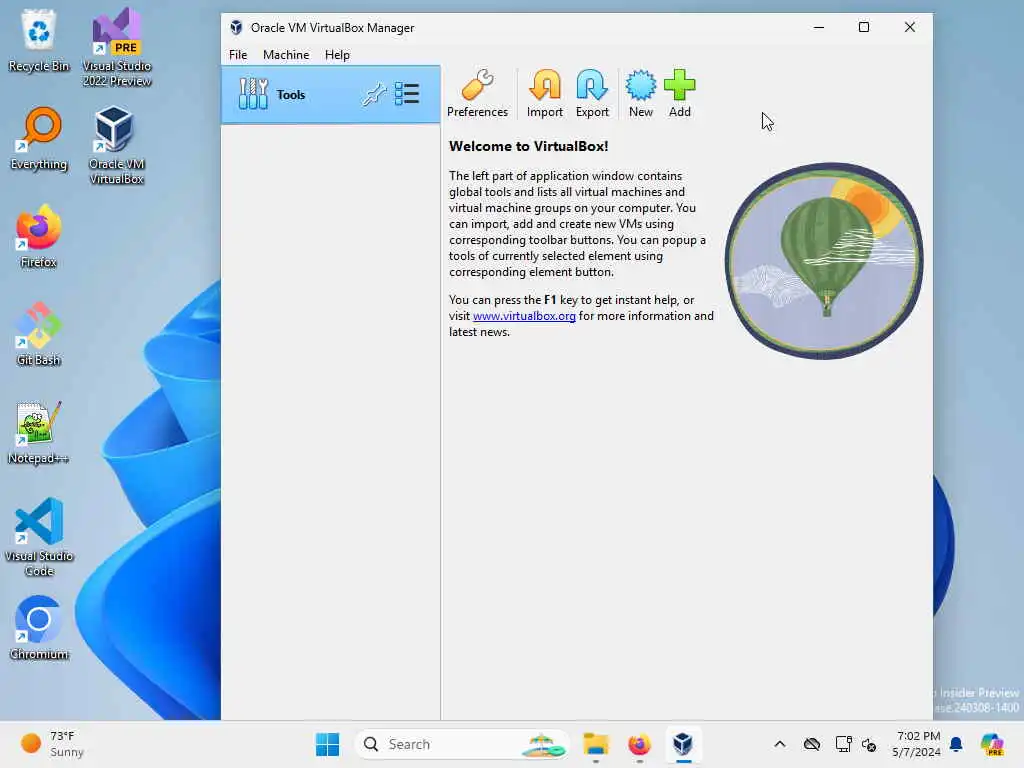Viewport: 1024px width, 768px height.
Task: Add an existing virtual machine
Action: point(680,94)
